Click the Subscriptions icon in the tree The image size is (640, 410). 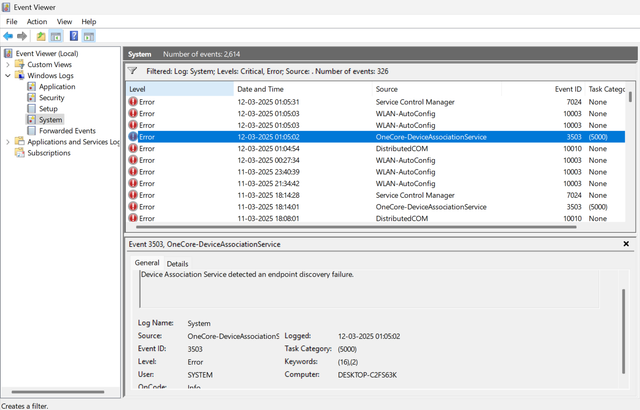(19, 152)
